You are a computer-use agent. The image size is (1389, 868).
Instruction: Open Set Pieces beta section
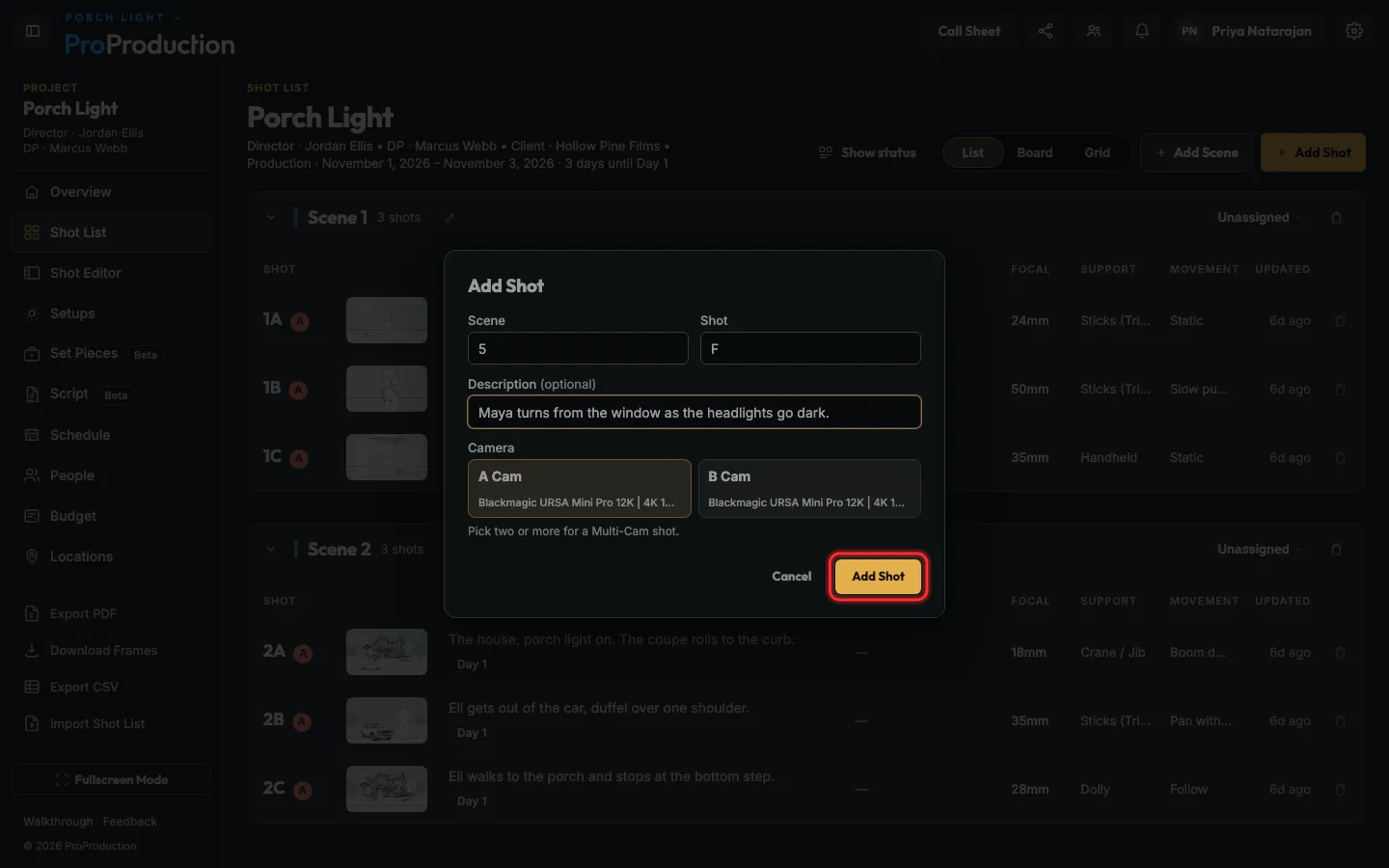[112, 354]
